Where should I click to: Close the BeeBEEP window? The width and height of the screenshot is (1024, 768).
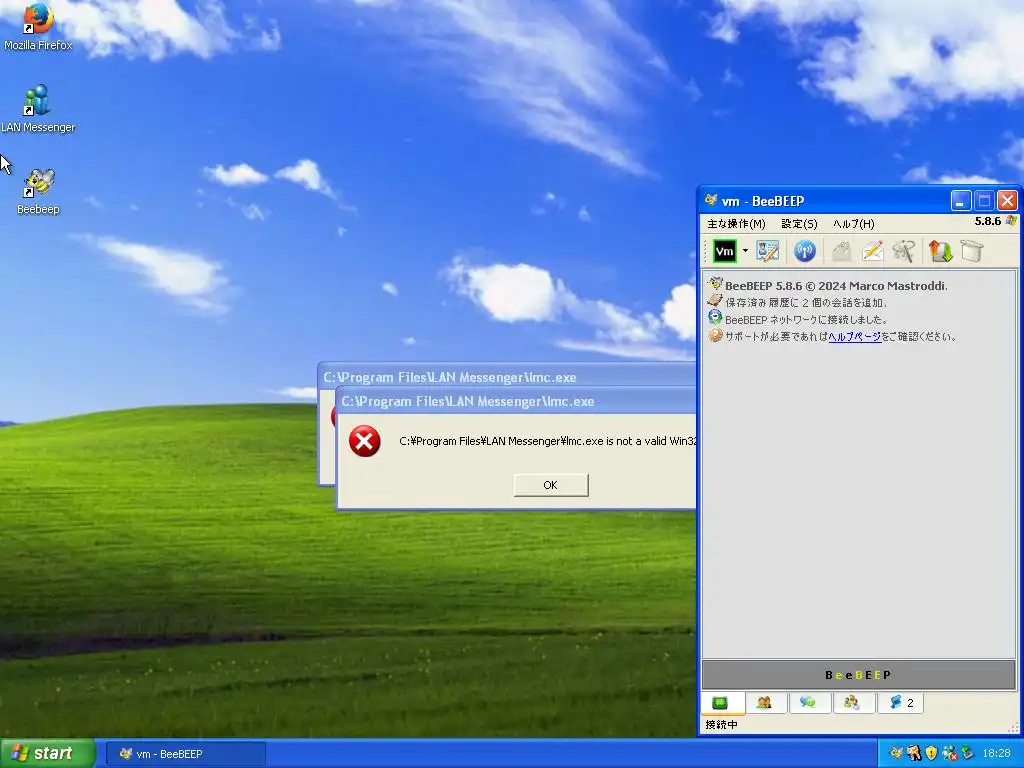[1007, 201]
